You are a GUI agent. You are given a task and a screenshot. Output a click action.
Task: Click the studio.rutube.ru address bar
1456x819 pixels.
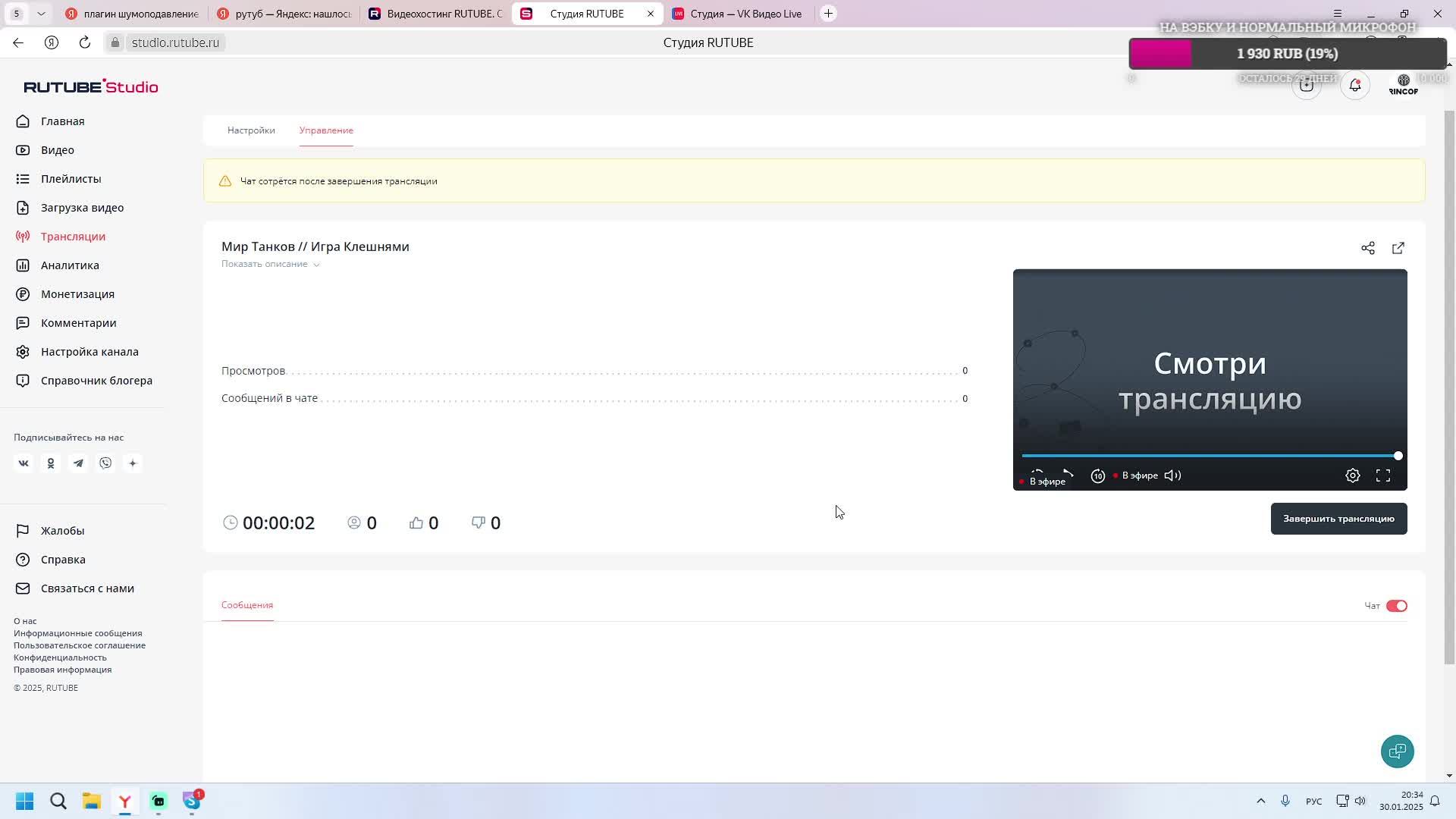pyautogui.click(x=175, y=42)
